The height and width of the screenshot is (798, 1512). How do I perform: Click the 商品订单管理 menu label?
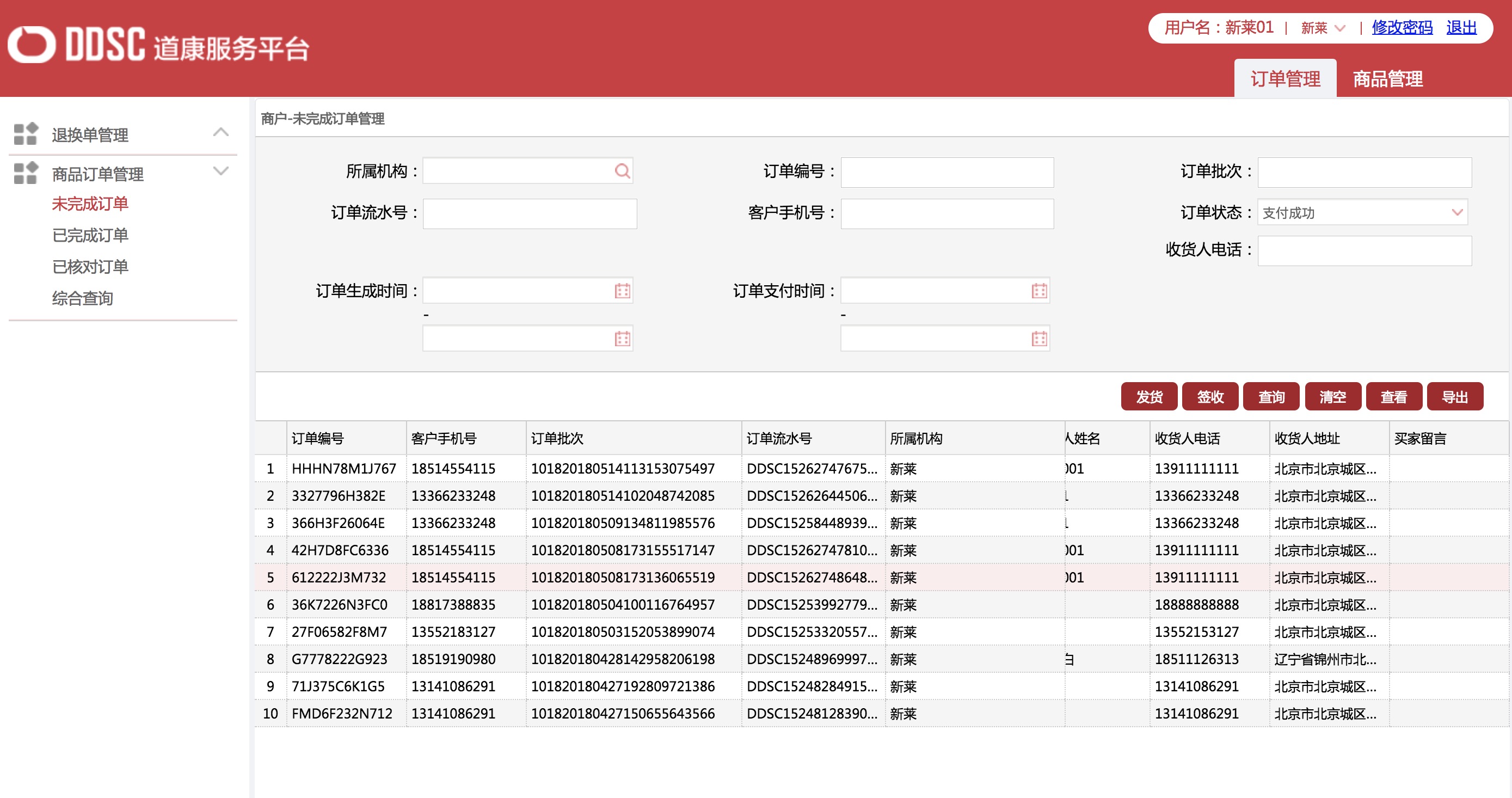pos(97,174)
